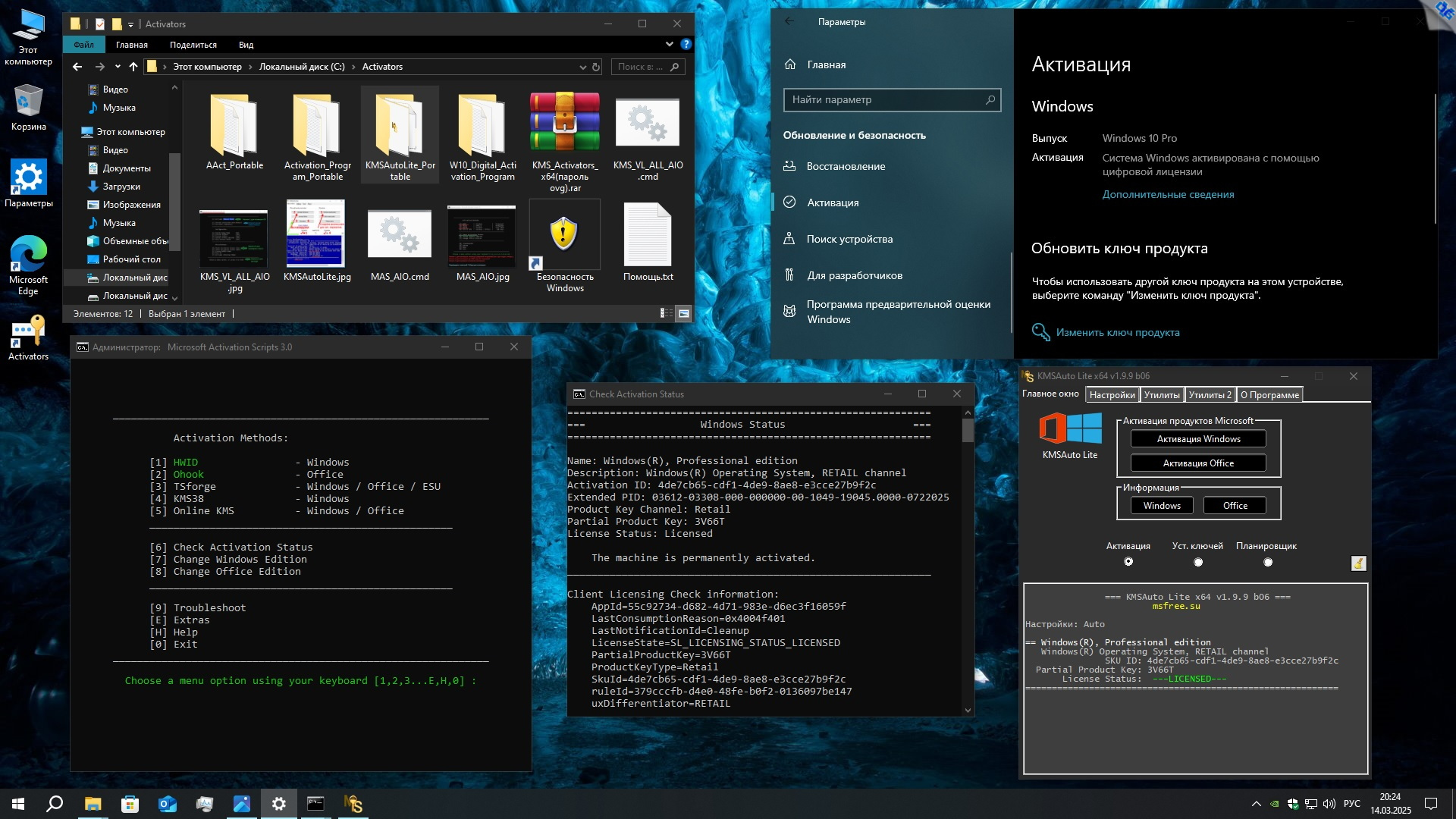Click the refresh button in Explorer address bar

pyautogui.click(x=596, y=67)
